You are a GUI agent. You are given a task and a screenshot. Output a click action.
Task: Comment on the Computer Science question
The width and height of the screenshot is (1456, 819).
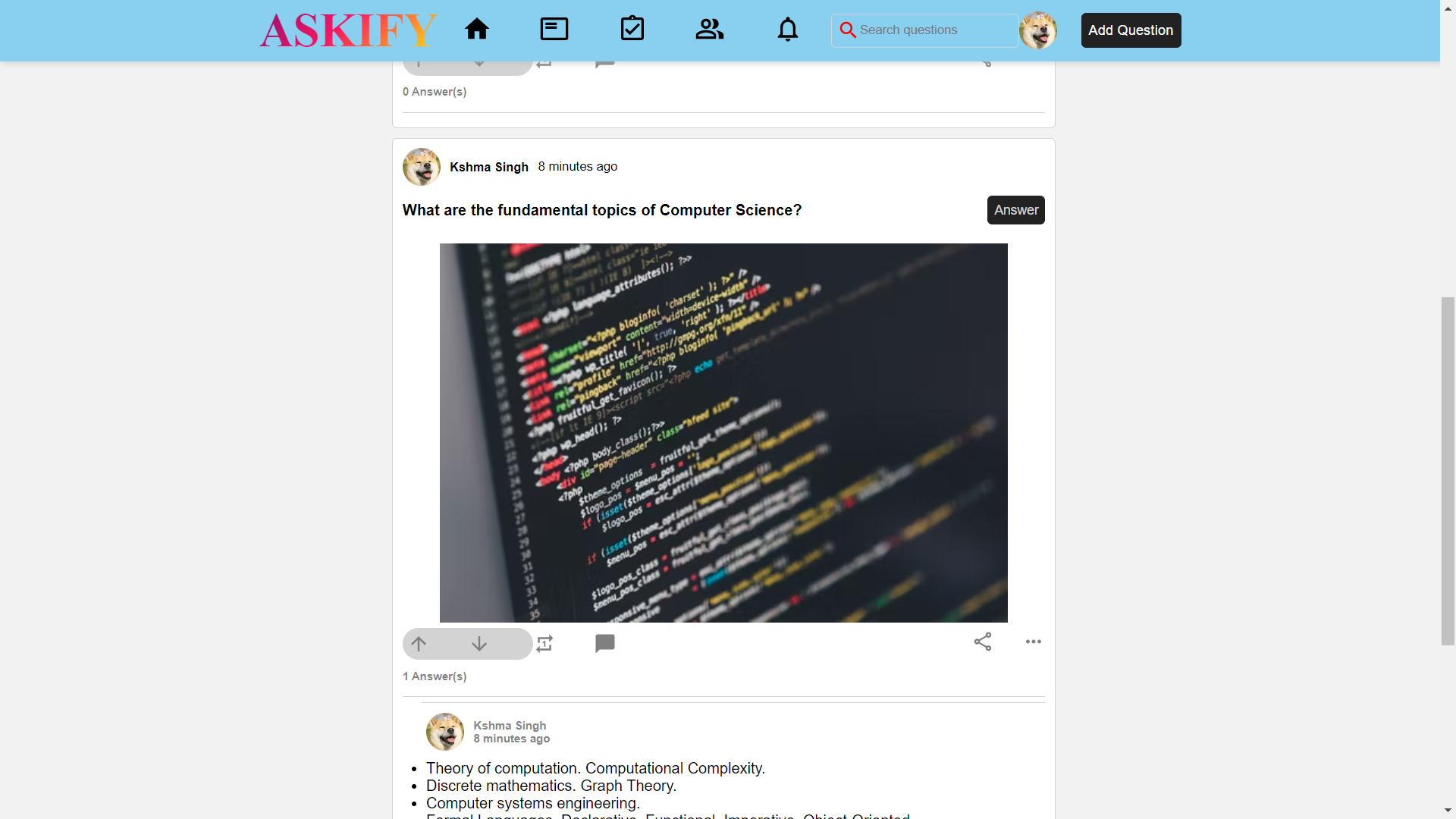click(x=604, y=643)
